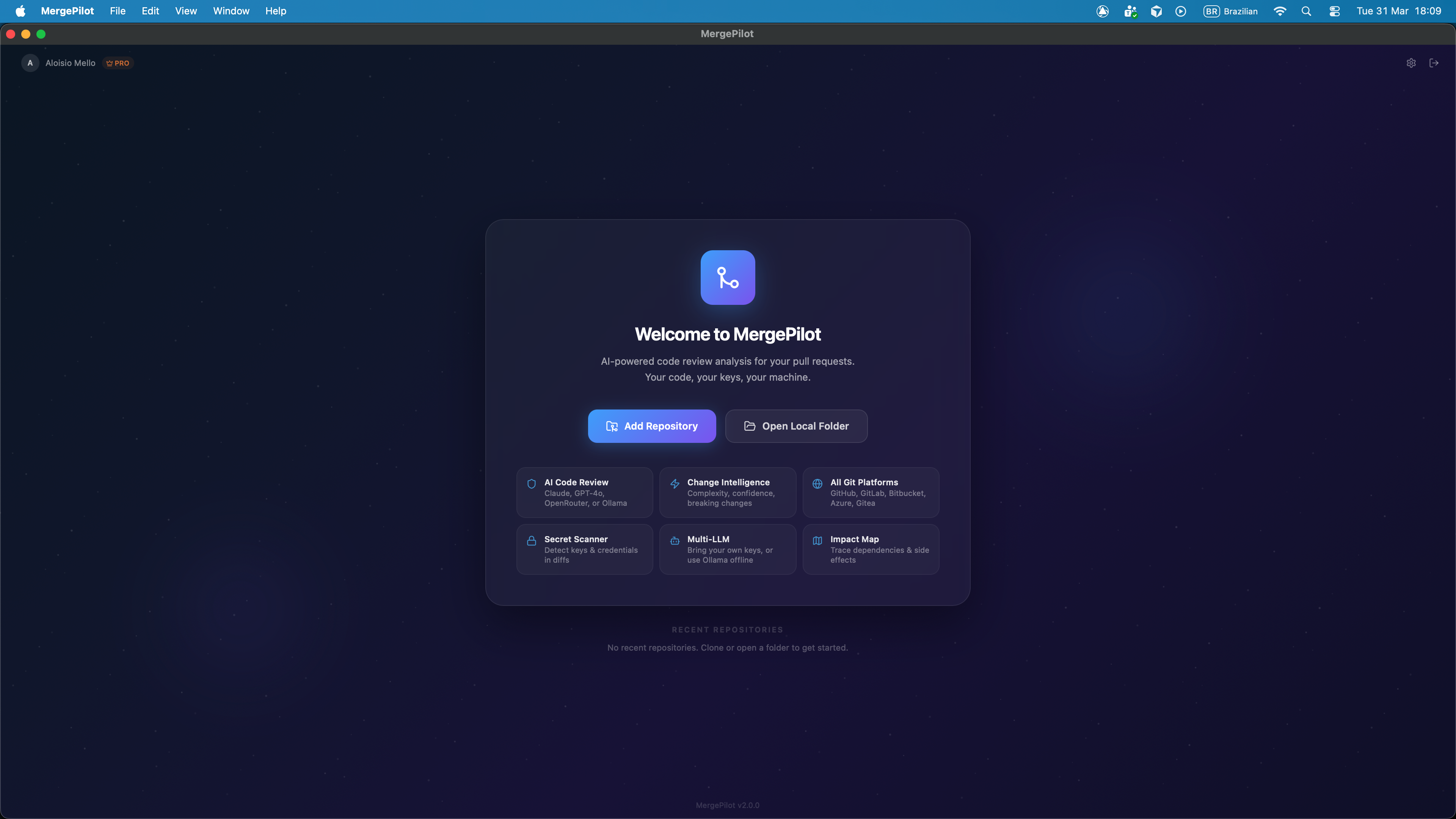
Task: Open the MergePilot application menu
Action: click(67, 11)
